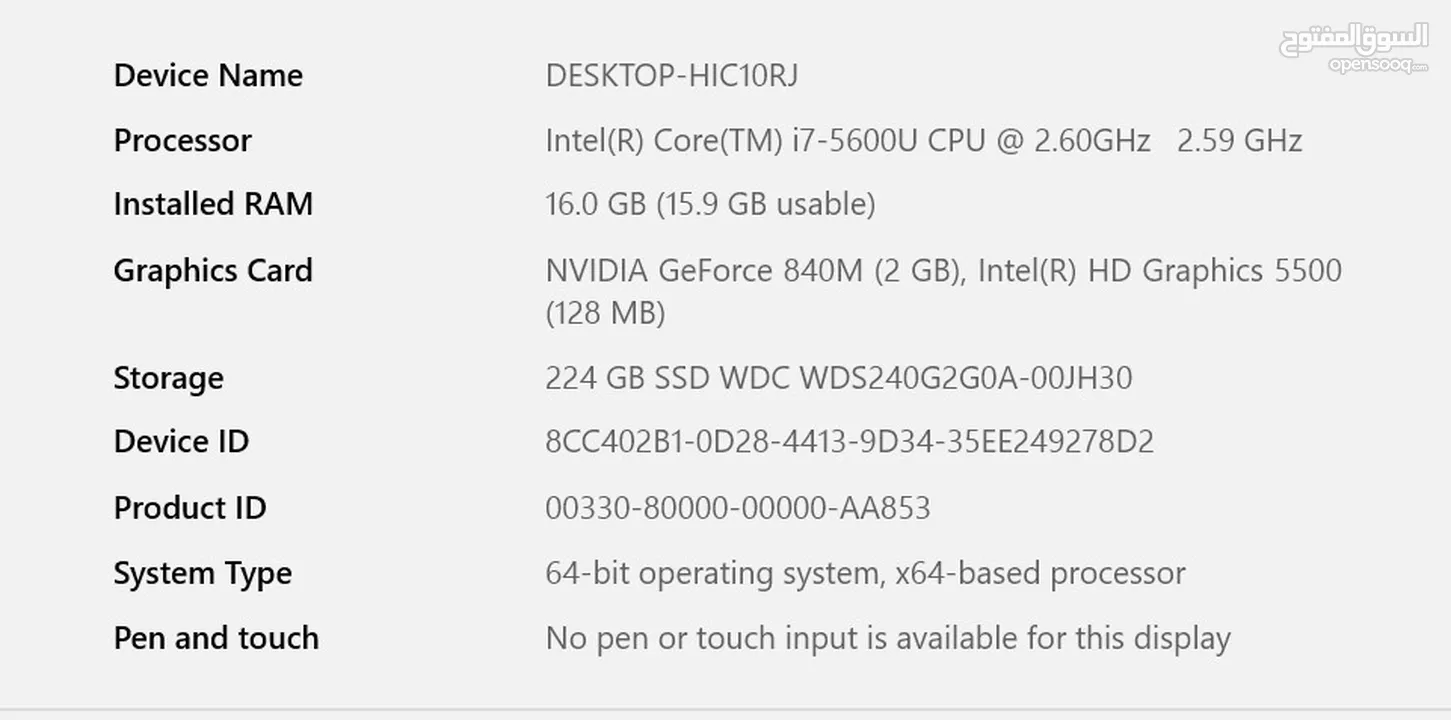Select the Installed RAM label
Image resolution: width=1451 pixels, height=720 pixels.
(x=213, y=204)
